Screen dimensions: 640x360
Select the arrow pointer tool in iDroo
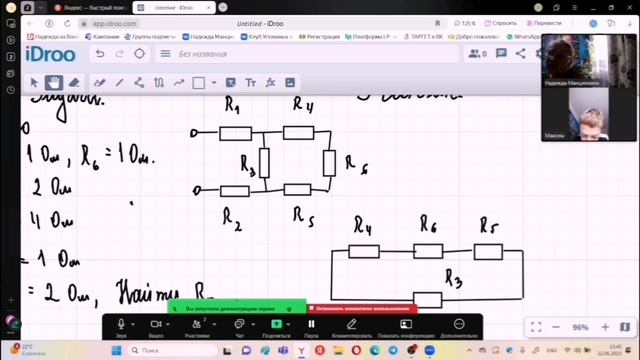pos(34,83)
